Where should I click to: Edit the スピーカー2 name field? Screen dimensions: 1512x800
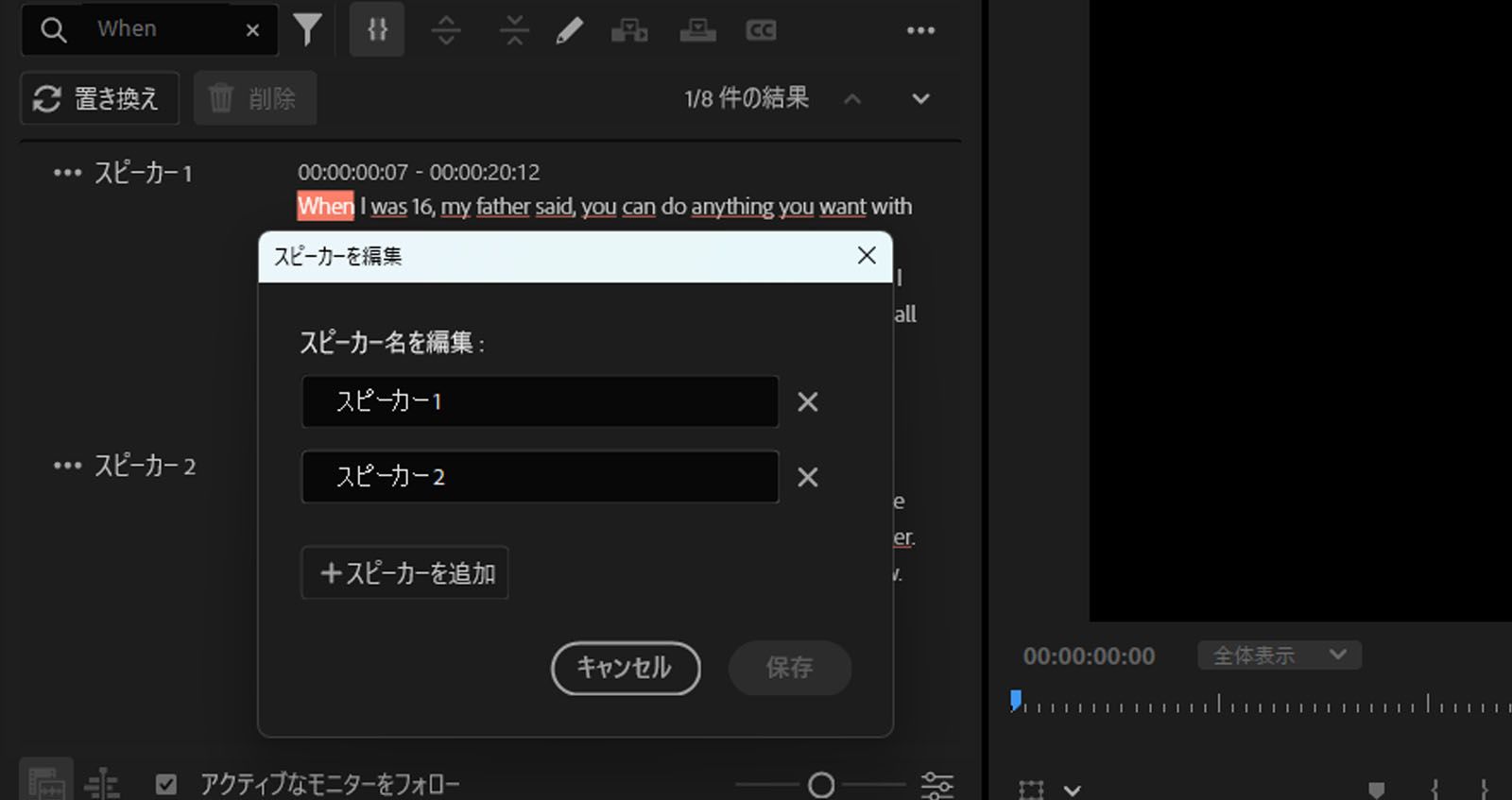[540, 477]
